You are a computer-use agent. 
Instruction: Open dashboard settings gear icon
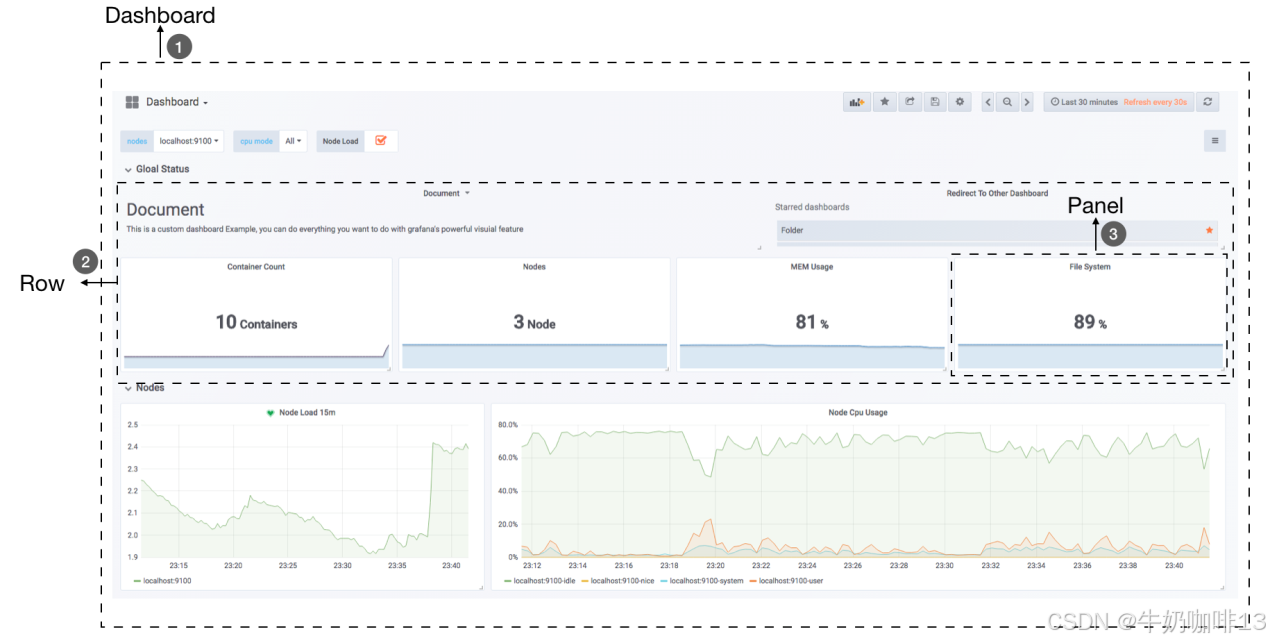pos(960,102)
